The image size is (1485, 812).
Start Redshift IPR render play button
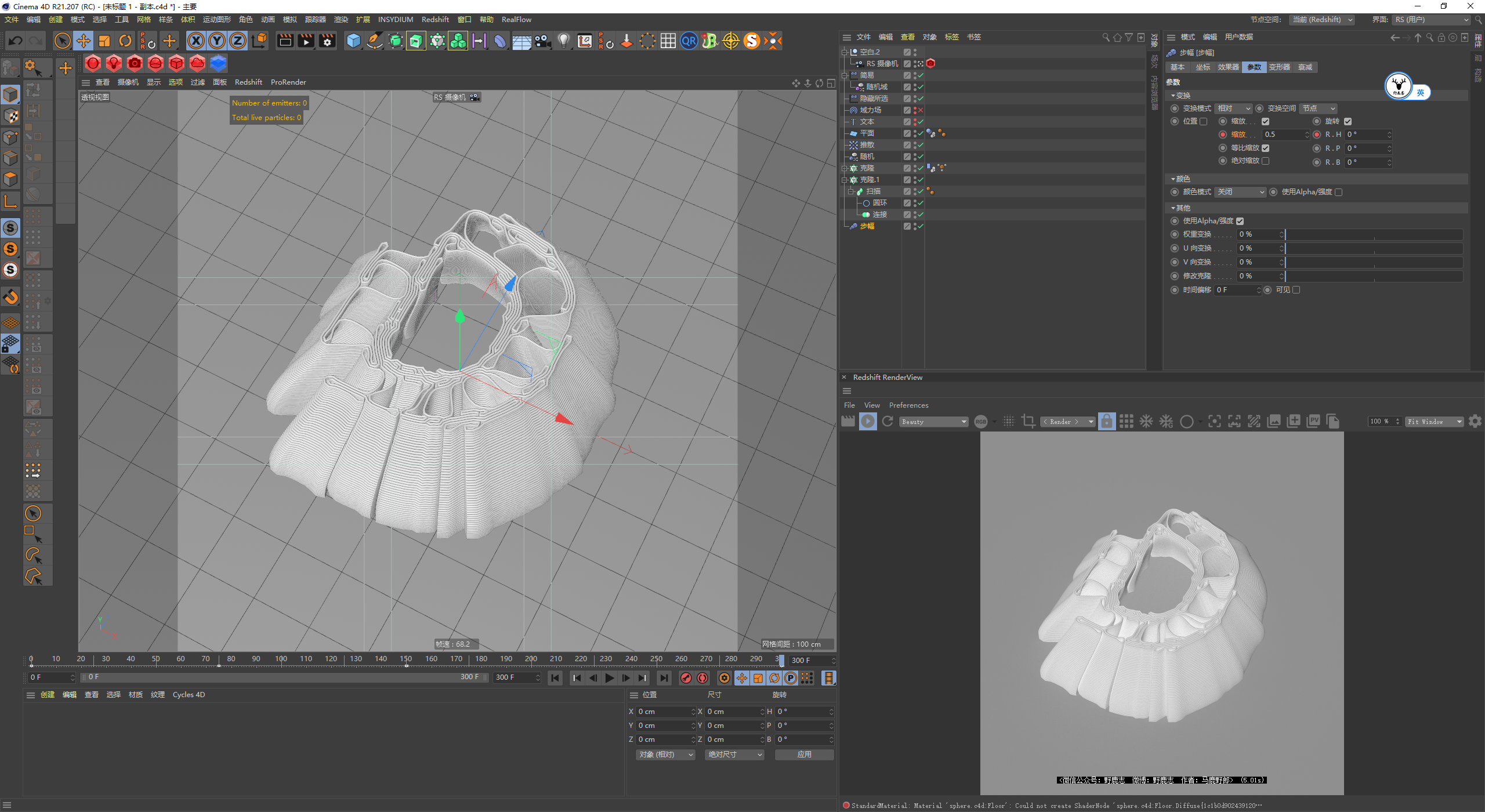tap(868, 422)
